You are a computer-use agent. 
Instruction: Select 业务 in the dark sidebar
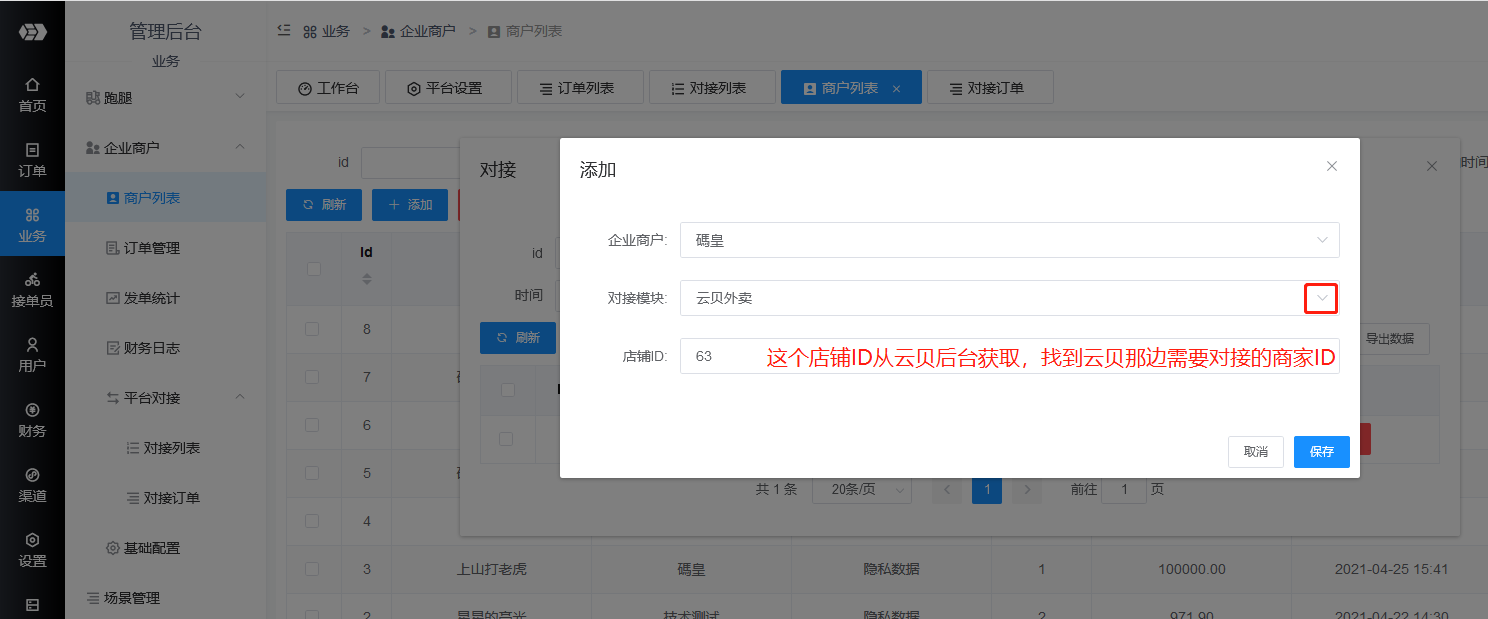[32, 224]
